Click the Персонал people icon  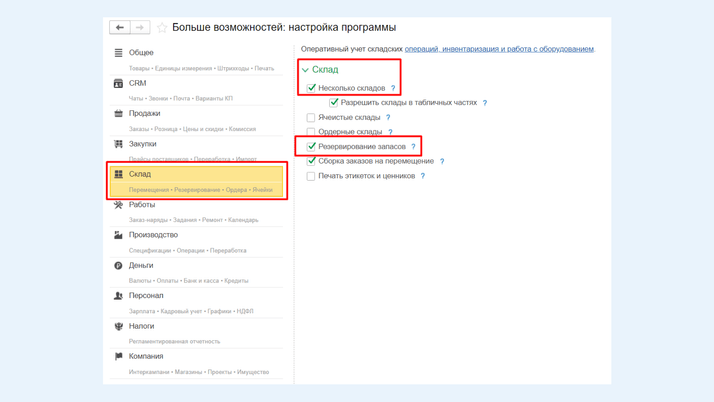coord(118,295)
